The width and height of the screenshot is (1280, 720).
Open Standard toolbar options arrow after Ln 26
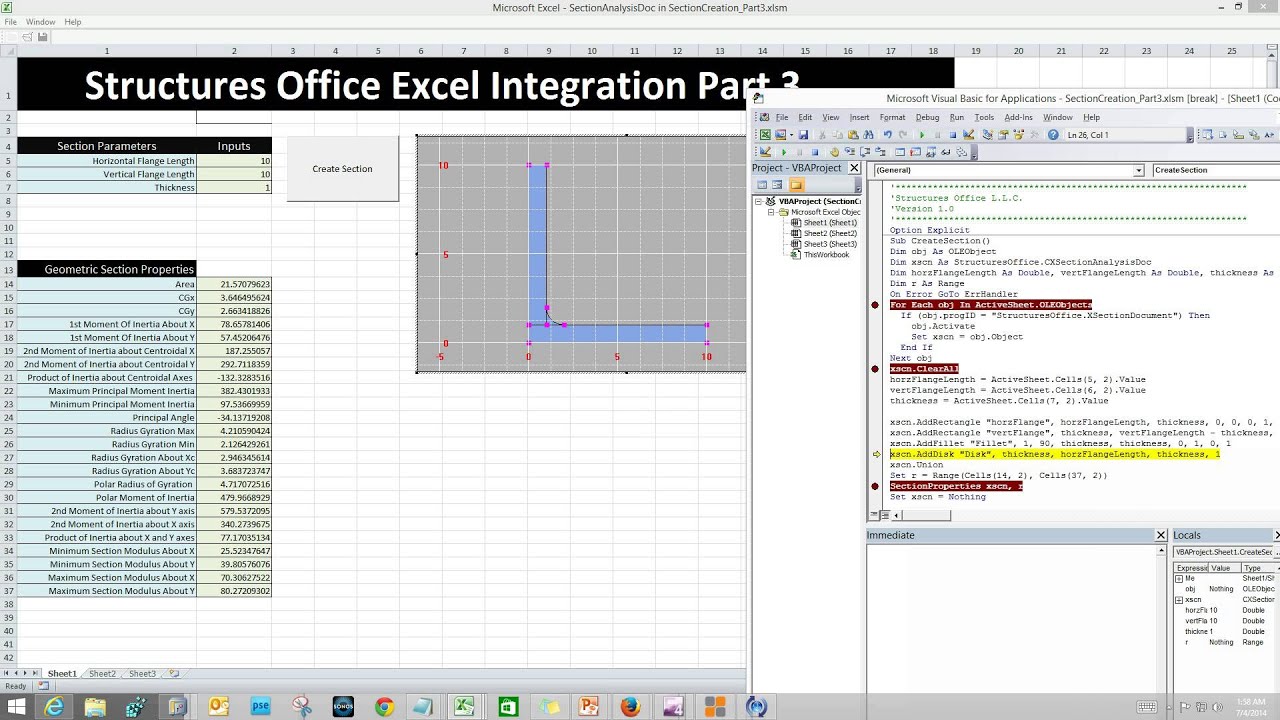click(x=1190, y=135)
